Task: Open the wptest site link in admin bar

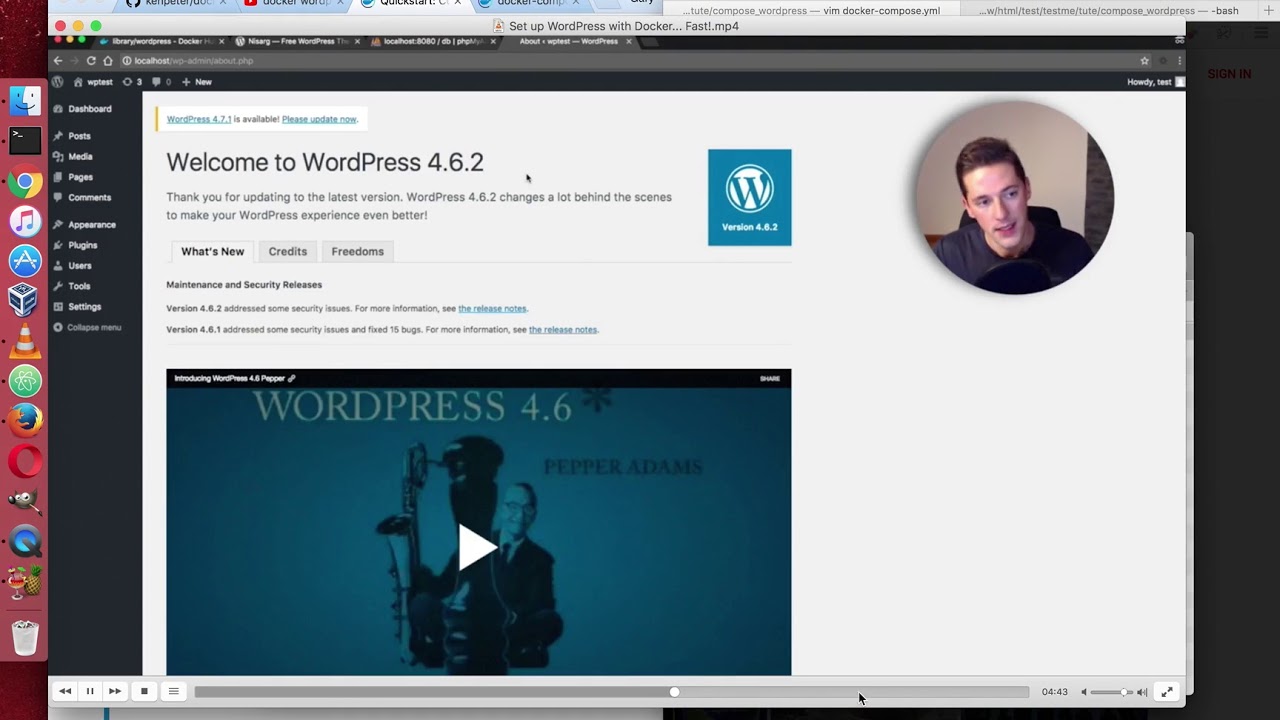Action: (x=93, y=81)
